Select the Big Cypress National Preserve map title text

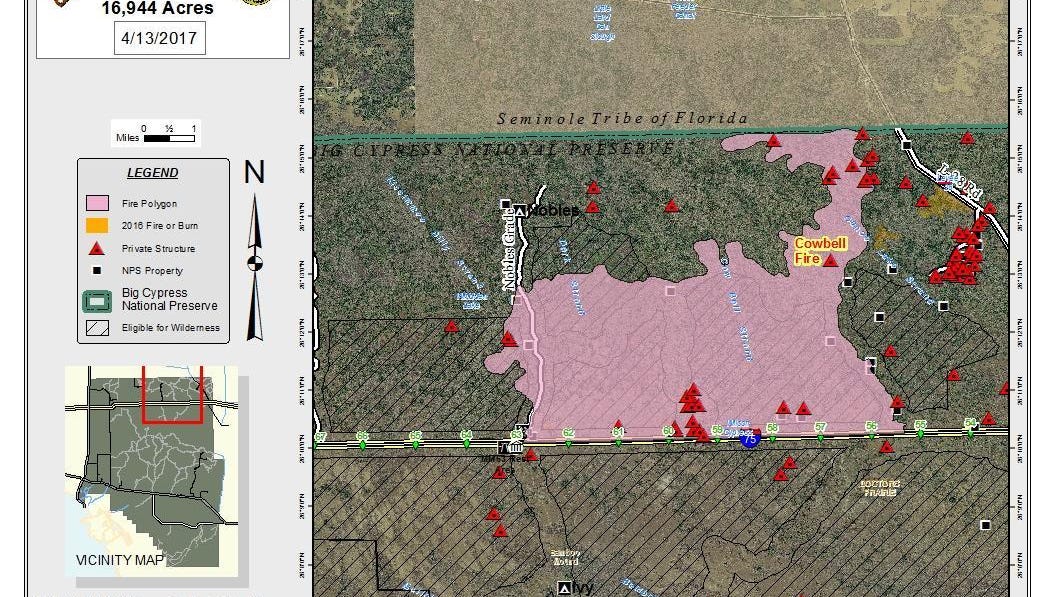pyautogui.click(x=493, y=148)
